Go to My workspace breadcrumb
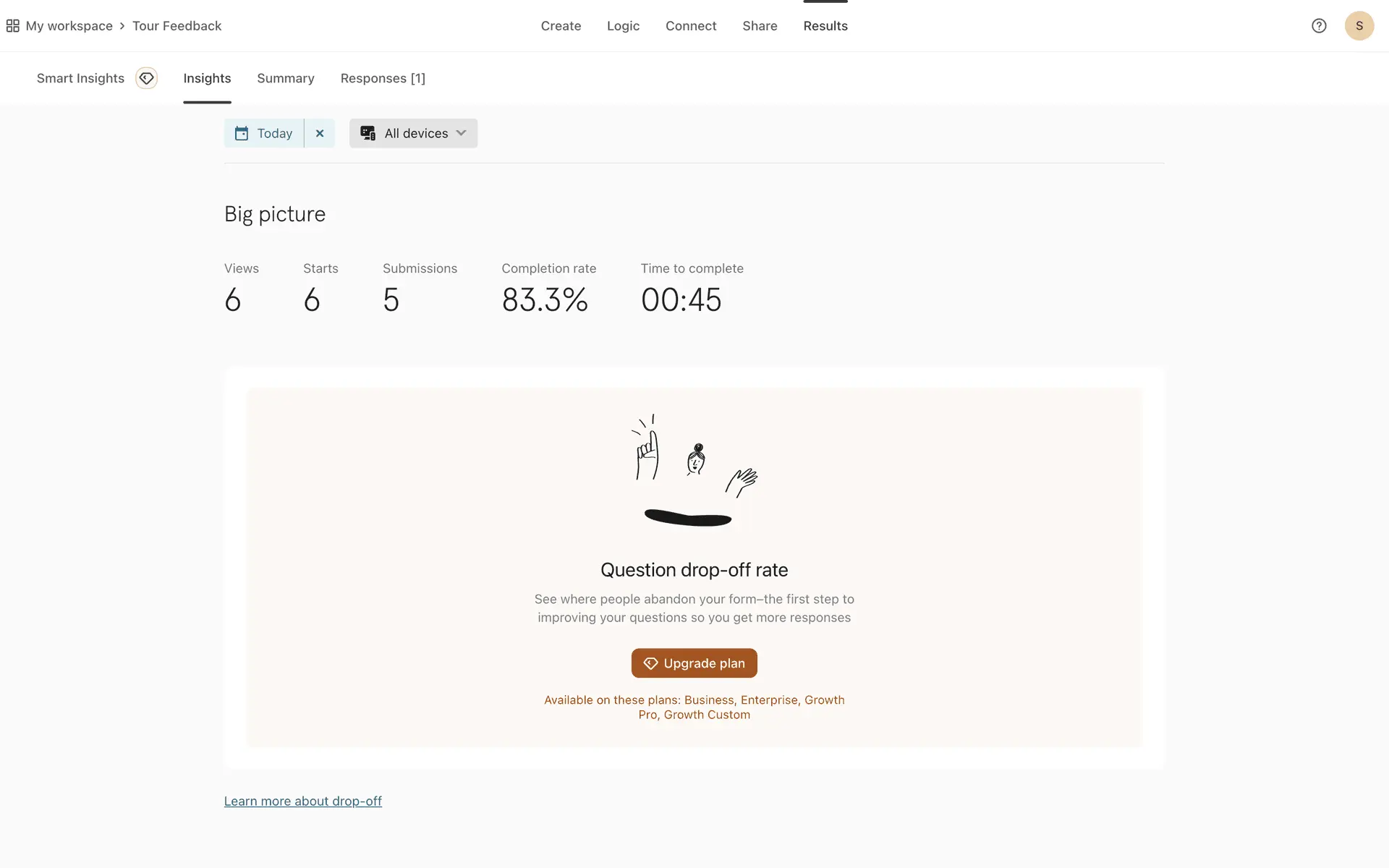This screenshot has width=1389, height=868. click(69, 26)
